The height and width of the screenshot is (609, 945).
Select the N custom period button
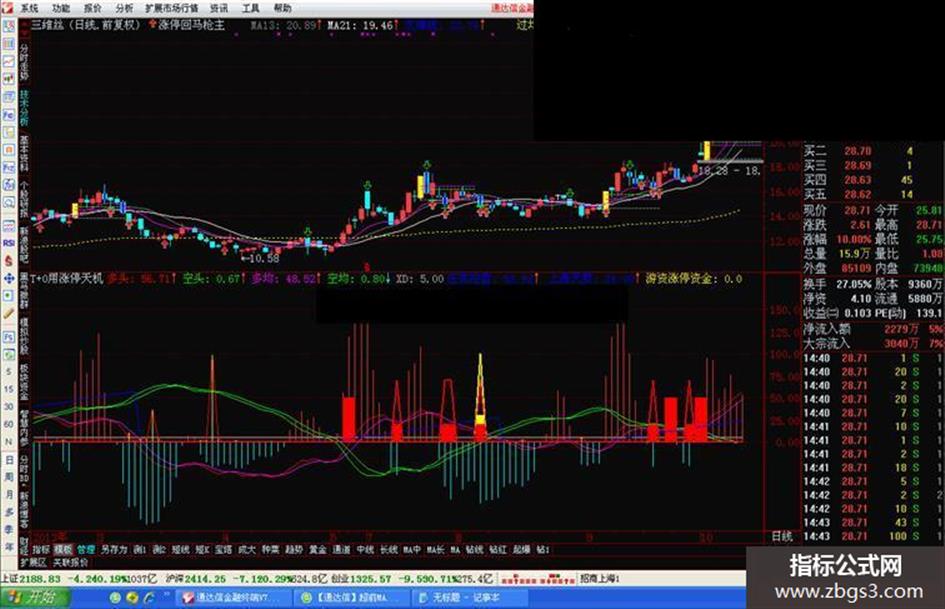point(8,441)
